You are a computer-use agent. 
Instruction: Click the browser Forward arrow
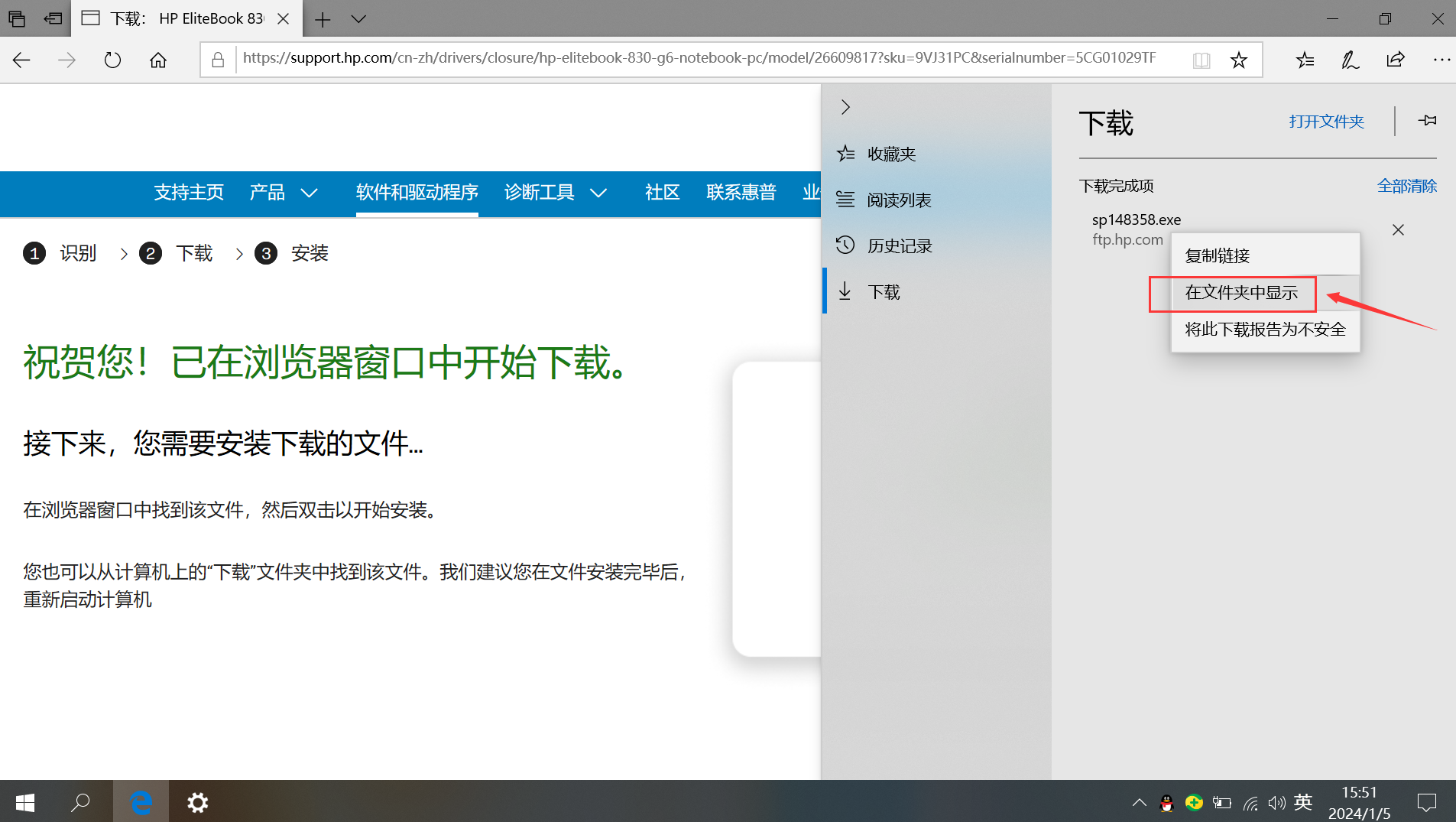tap(67, 60)
